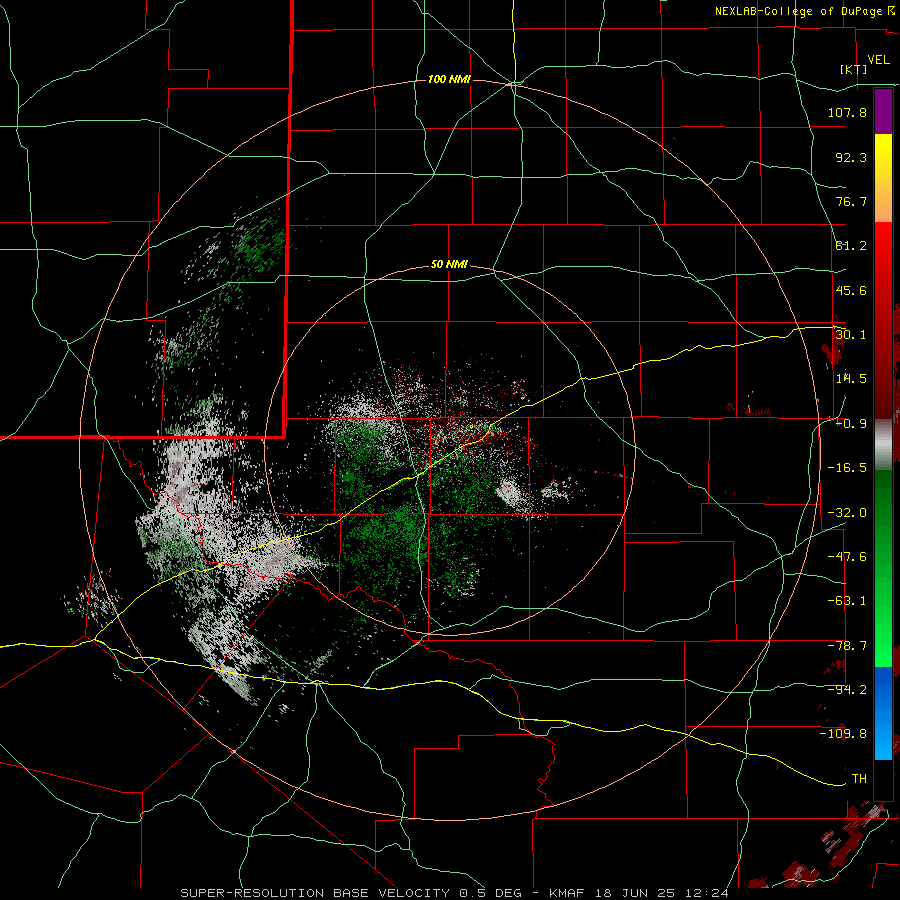This screenshot has width=900, height=900.
Task: Click the SUPER-RESOLUTION BASE VELOCITY caption
Action: [x=317, y=893]
